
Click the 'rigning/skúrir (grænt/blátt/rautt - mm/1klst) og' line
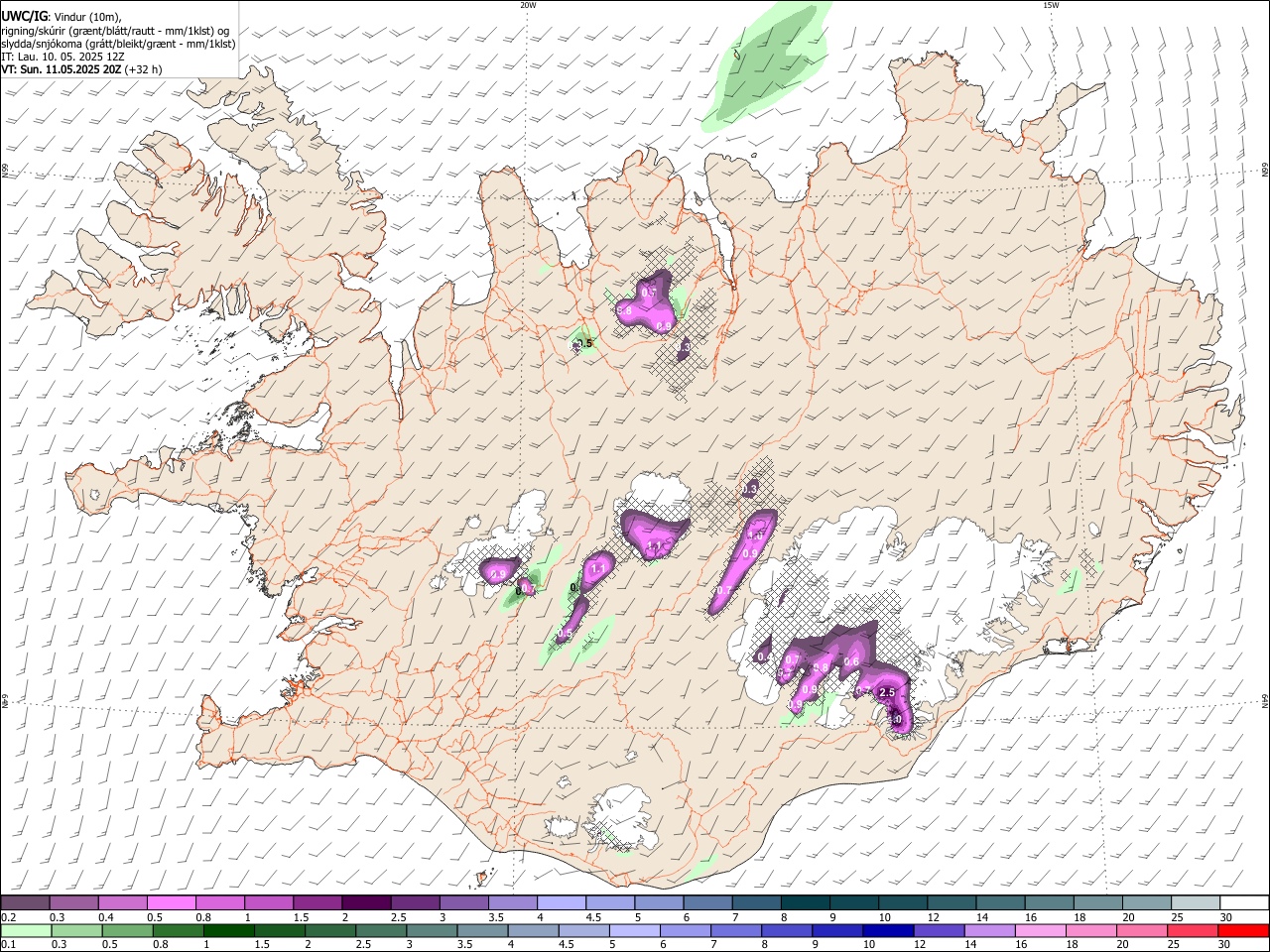pos(115,31)
